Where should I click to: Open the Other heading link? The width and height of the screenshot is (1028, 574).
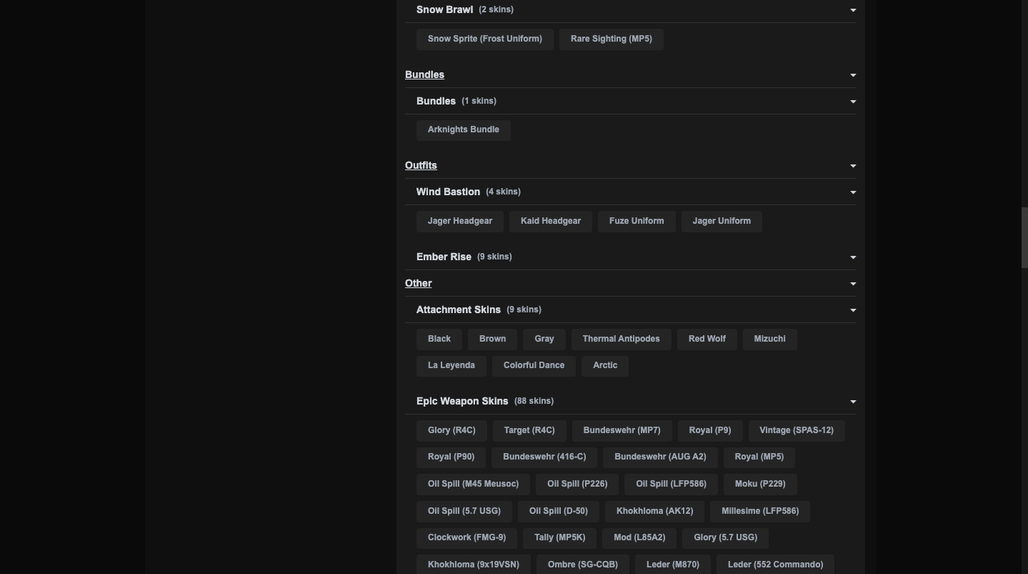[418, 283]
